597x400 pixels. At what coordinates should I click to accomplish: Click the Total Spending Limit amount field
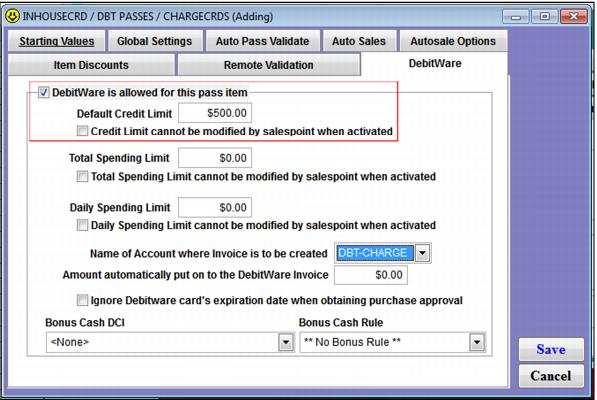pos(215,158)
